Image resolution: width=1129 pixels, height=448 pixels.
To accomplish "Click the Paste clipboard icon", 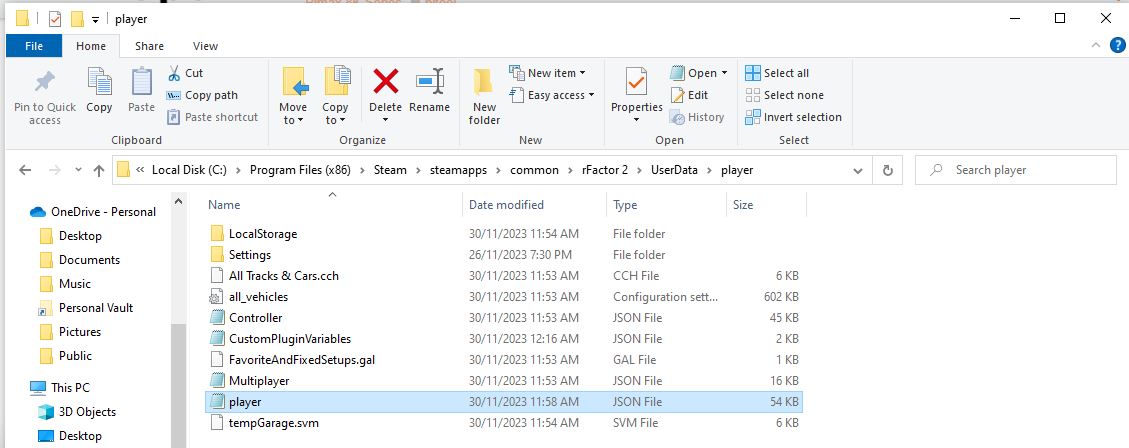I will (142, 82).
